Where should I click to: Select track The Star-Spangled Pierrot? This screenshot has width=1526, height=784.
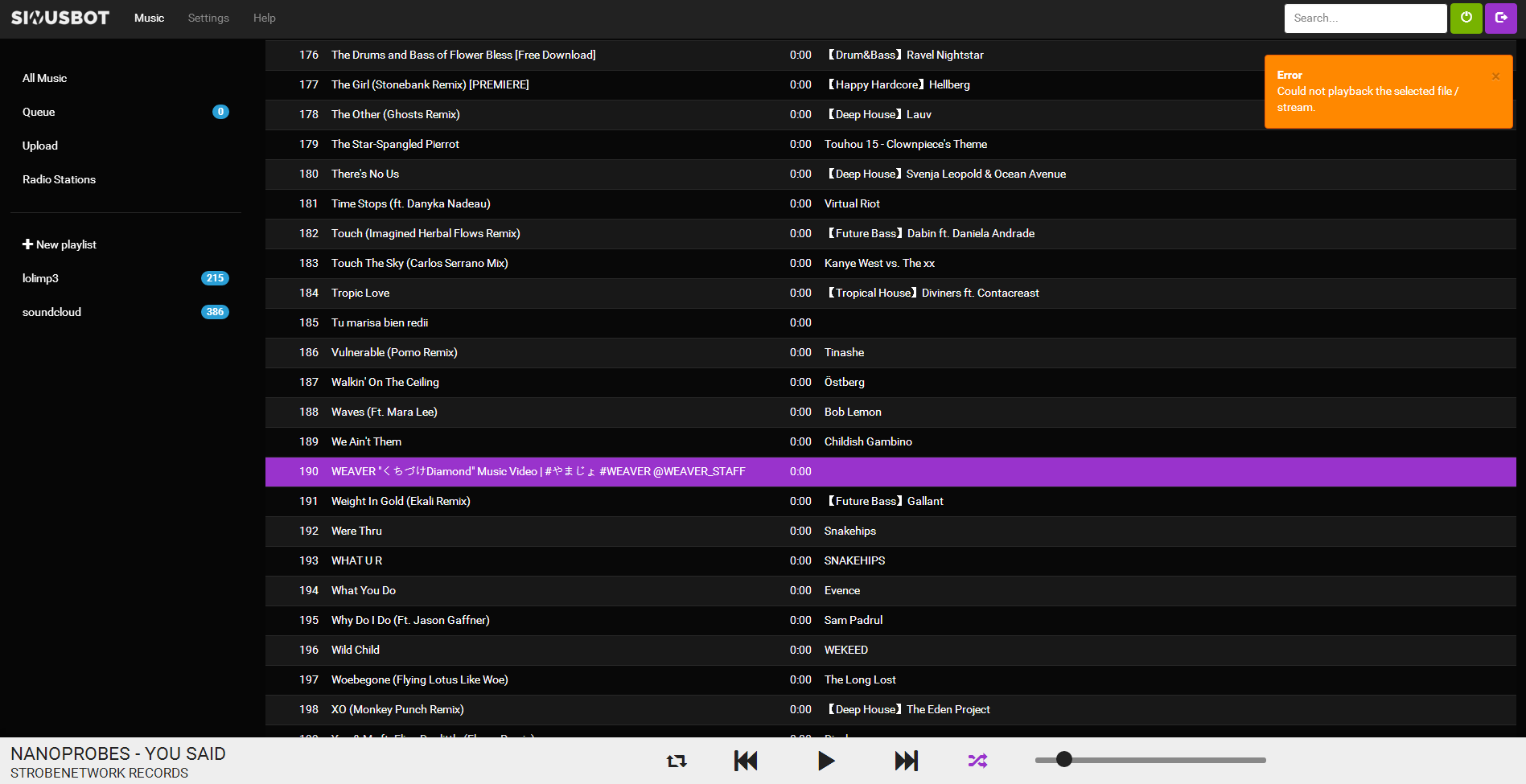tap(891, 144)
